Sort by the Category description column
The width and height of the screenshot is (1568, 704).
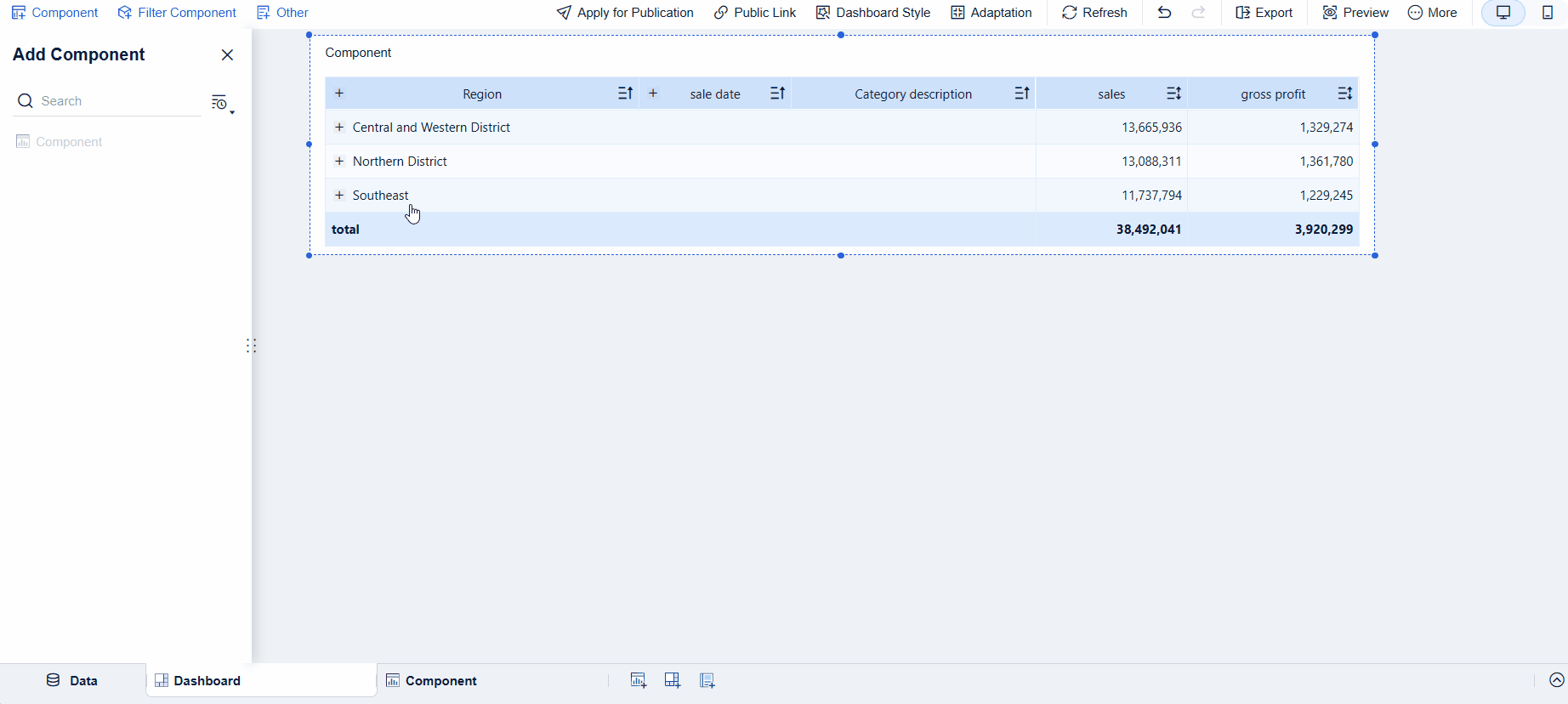[x=1022, y=94]
